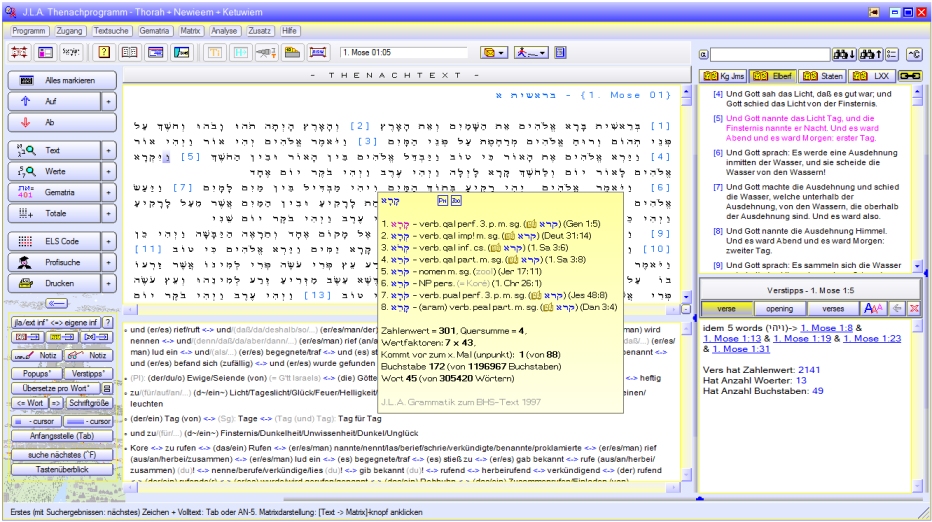Select the long '- cursor' option

click(x=88, y=421)
